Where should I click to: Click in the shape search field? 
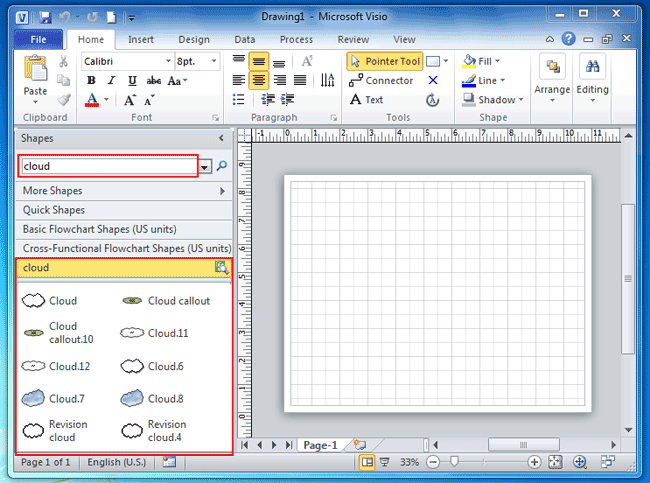(108, 166)
